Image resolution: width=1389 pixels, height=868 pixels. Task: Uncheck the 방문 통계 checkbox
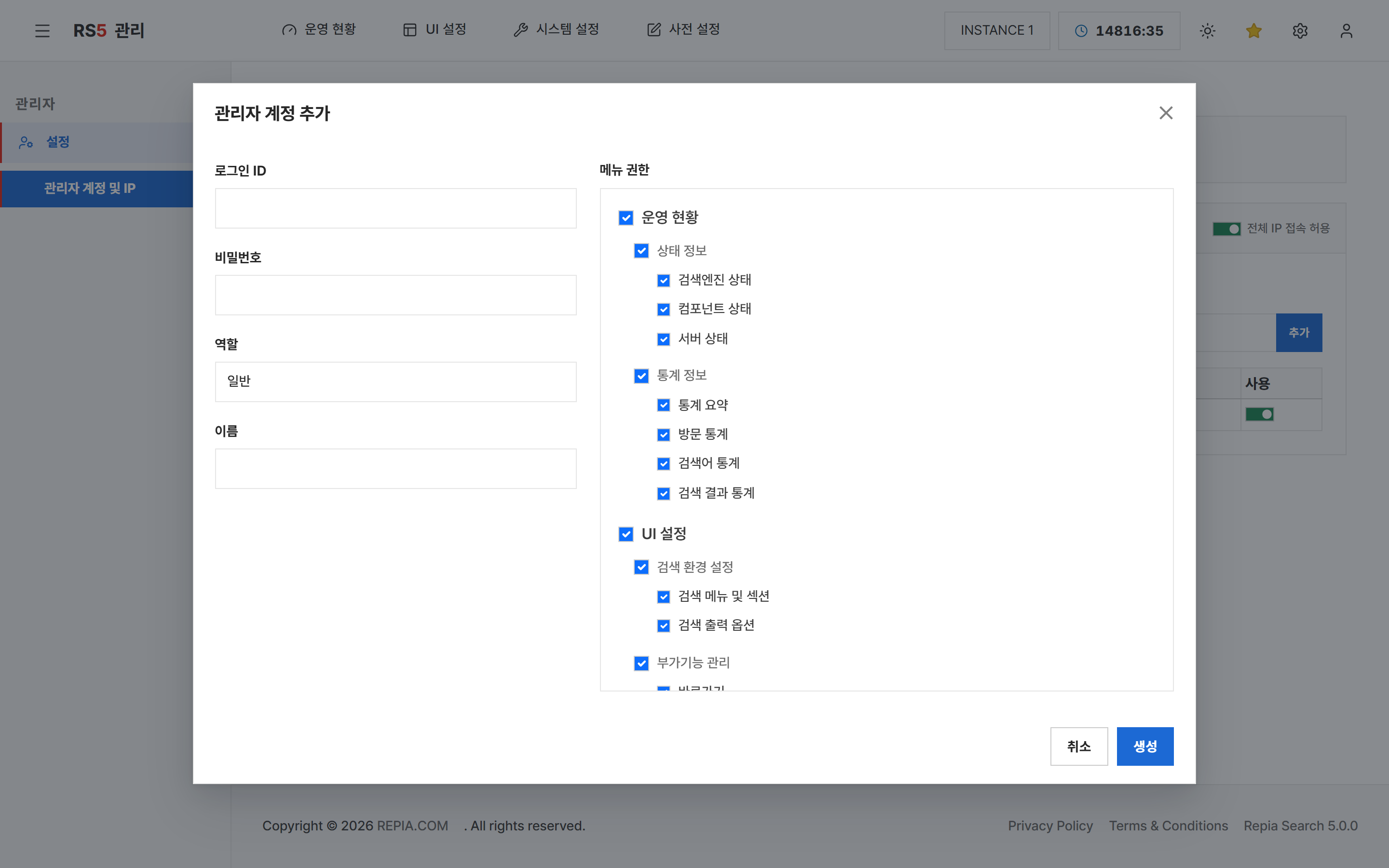coord(664,434)
